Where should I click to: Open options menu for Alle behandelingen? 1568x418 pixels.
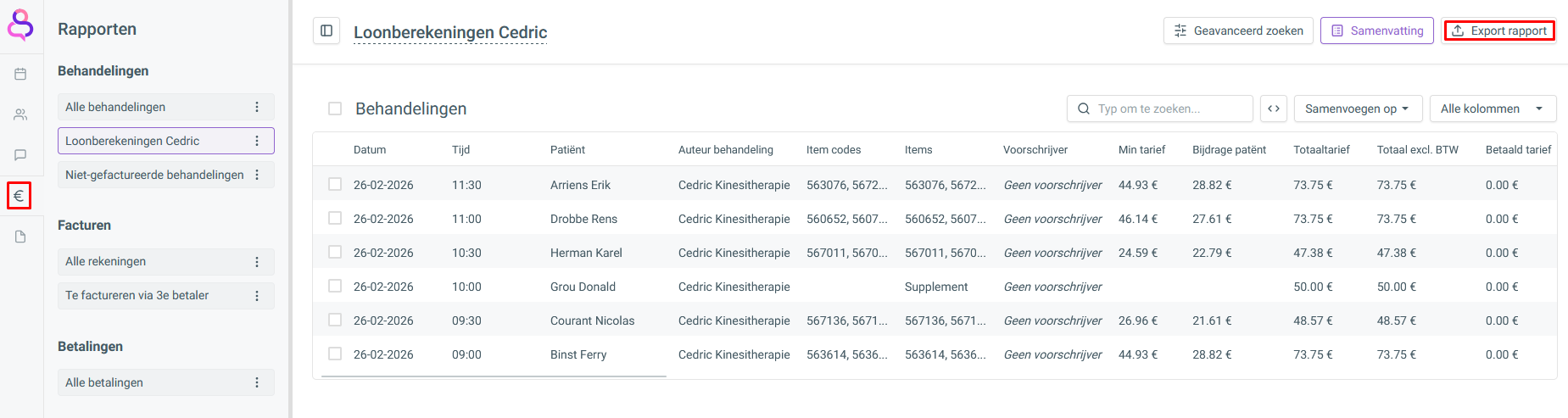[257, 107]
